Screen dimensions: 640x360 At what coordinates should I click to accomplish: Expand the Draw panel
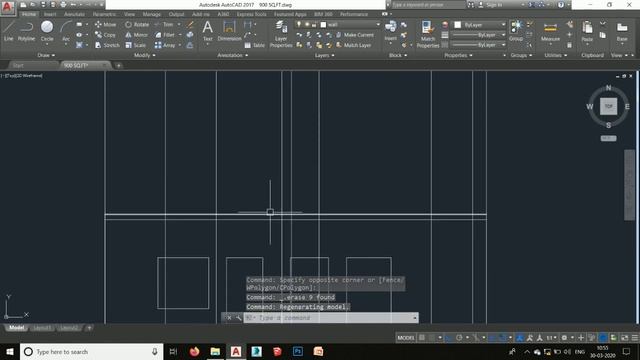(x=46, y=55)
